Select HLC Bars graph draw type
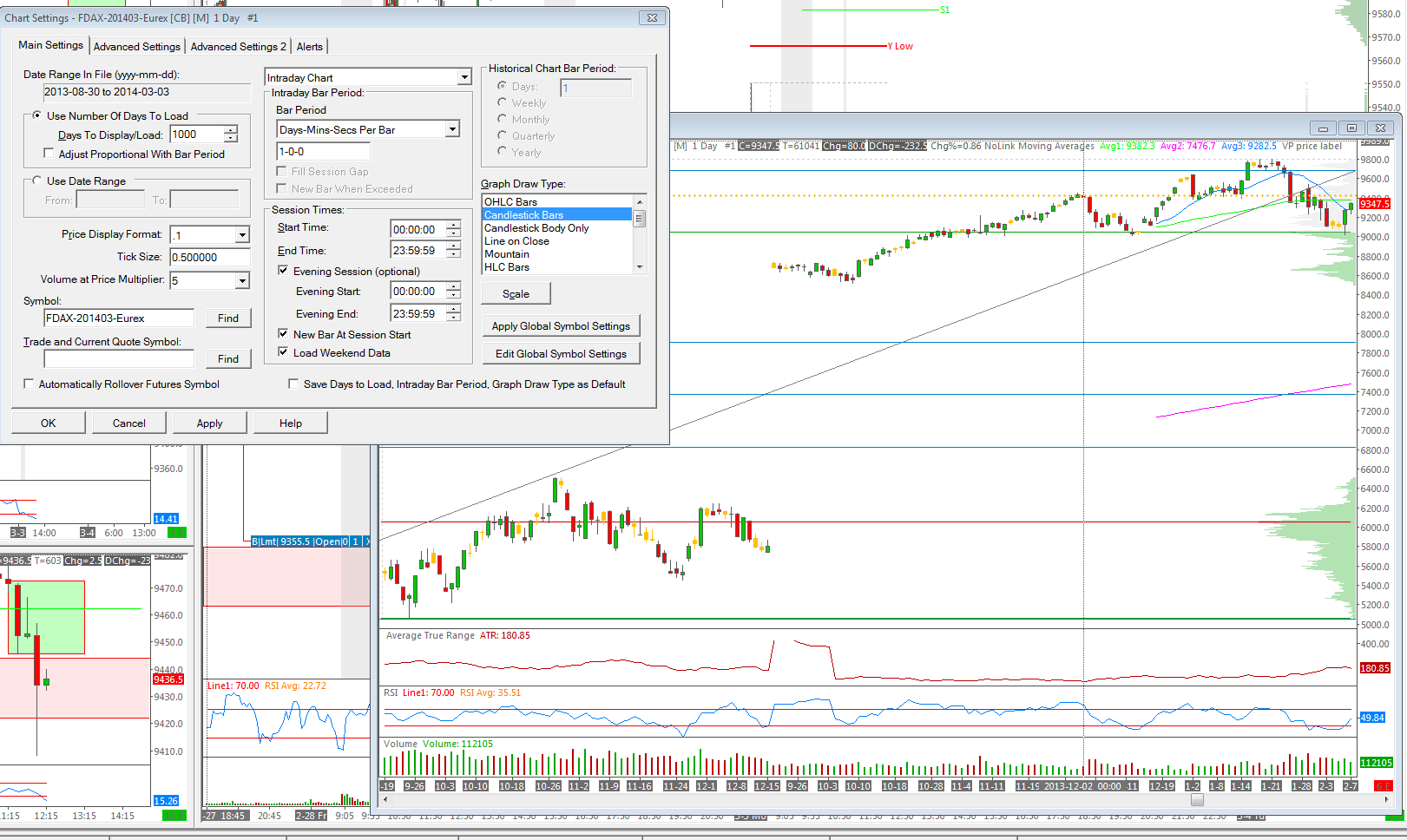 point(557,267)
